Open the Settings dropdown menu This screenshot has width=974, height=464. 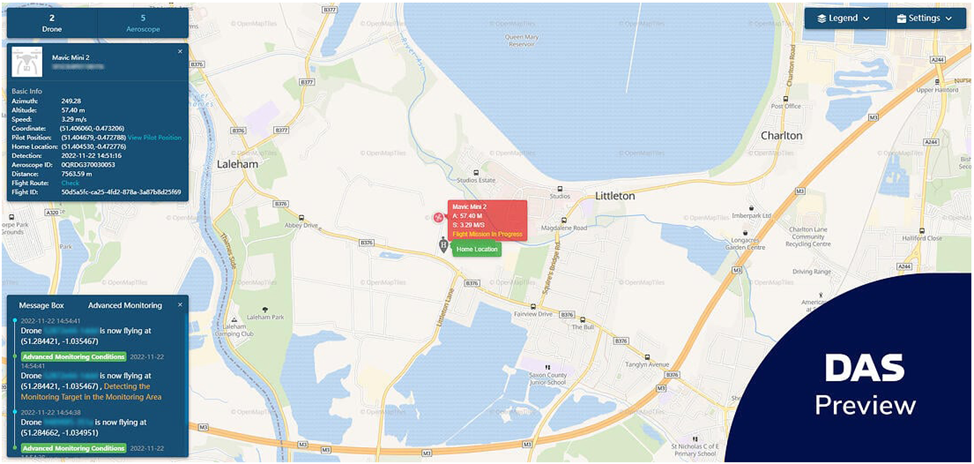coord(925,19)
